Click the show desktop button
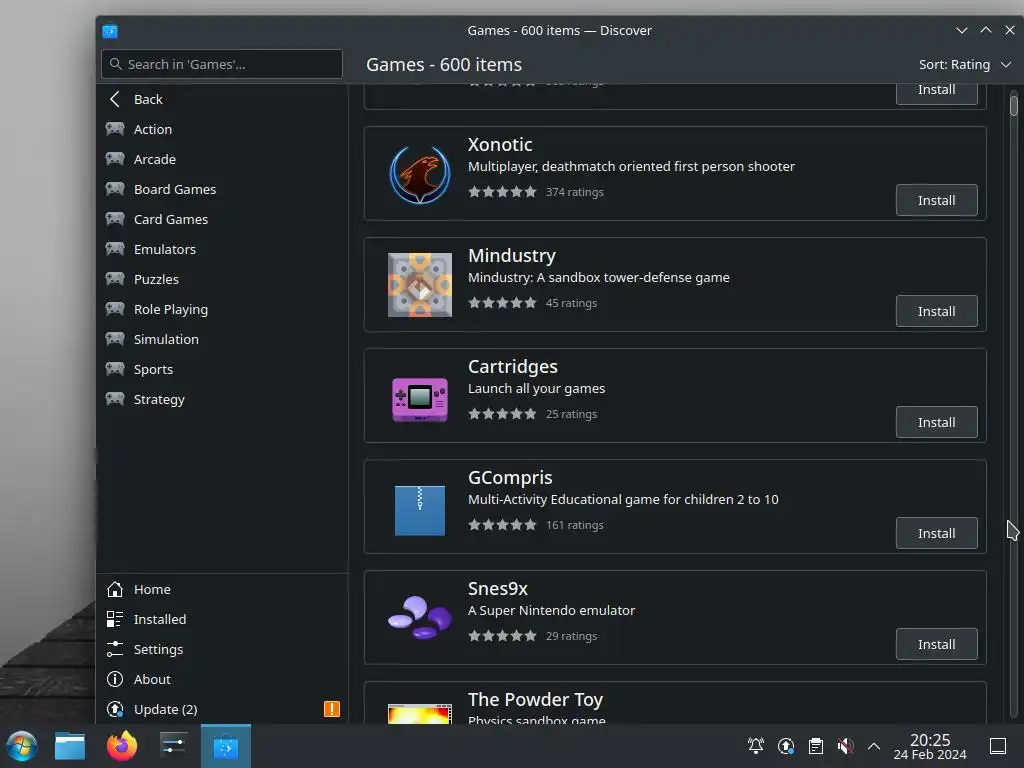 pyautogui.click(x=998, y=746)
